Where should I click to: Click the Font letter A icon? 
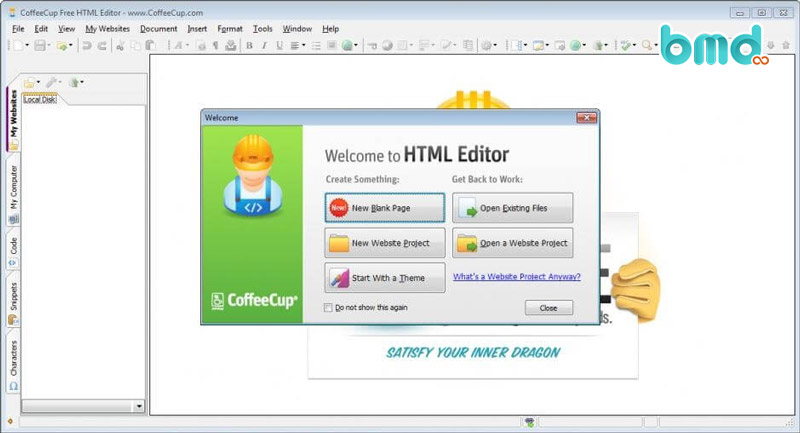(x=178, y=45)
